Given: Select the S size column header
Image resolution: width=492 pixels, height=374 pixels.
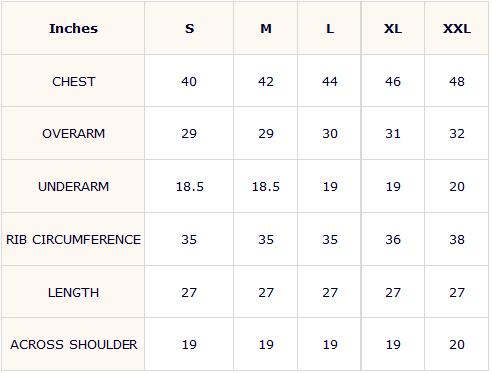Looking at the screenshot, I should 189,29.
